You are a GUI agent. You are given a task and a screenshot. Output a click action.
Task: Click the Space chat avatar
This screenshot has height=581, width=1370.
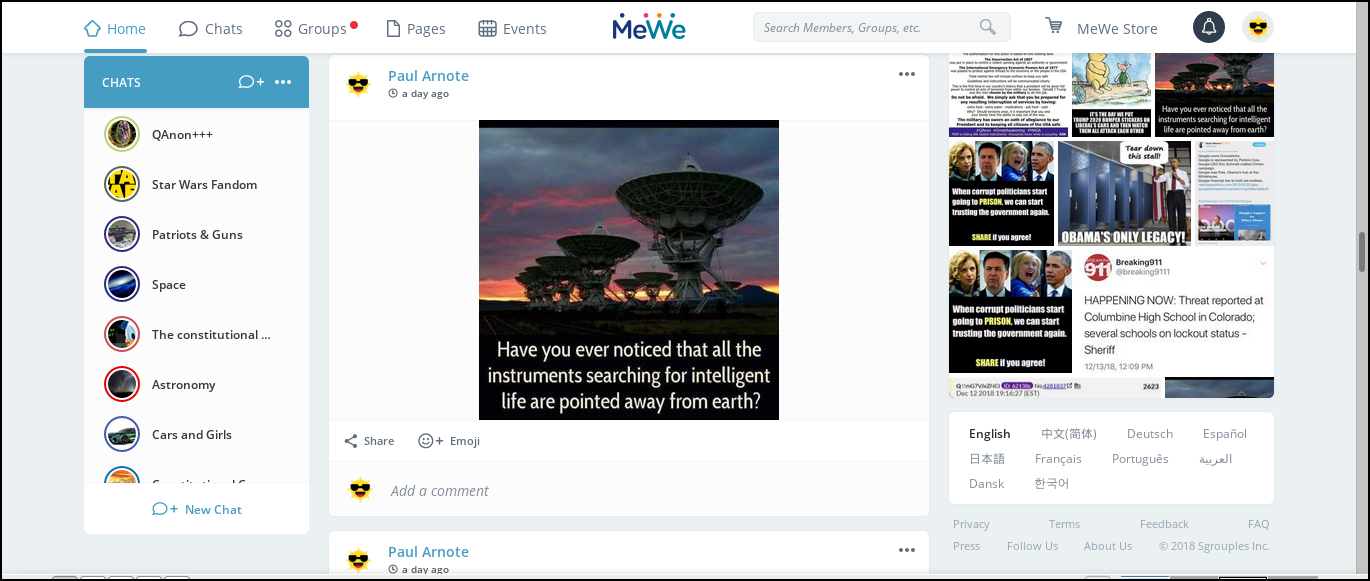pyautogui.click(x=121, y=284)
